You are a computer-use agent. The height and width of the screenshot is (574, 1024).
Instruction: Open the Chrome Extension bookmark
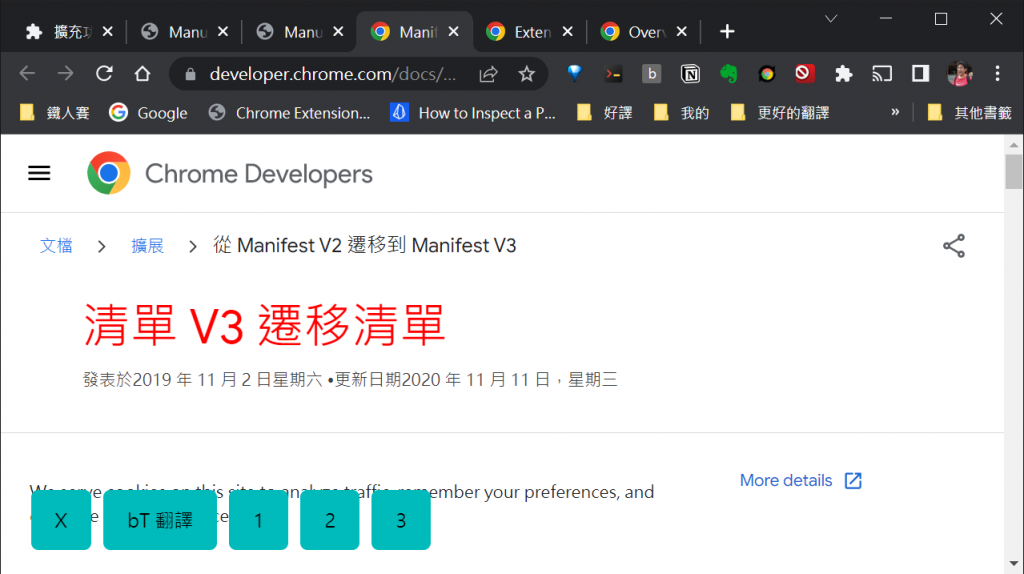point(289,113)
